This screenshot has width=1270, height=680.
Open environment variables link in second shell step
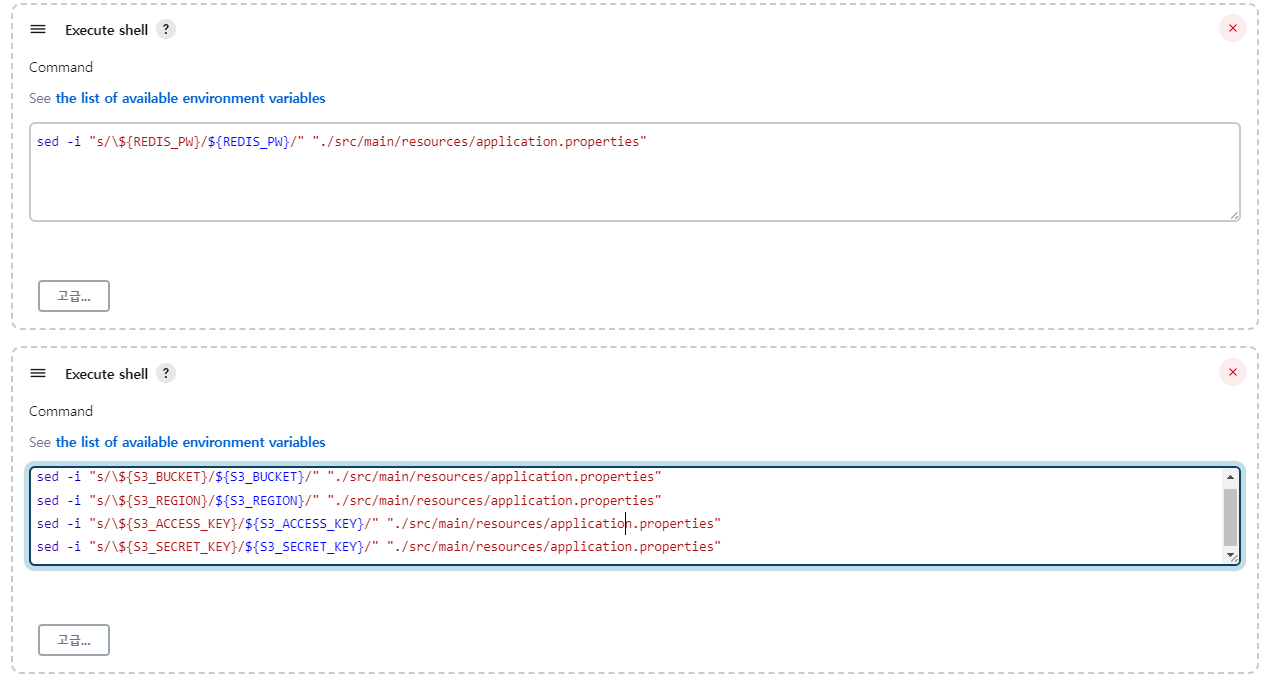click(x=190, y=442)
